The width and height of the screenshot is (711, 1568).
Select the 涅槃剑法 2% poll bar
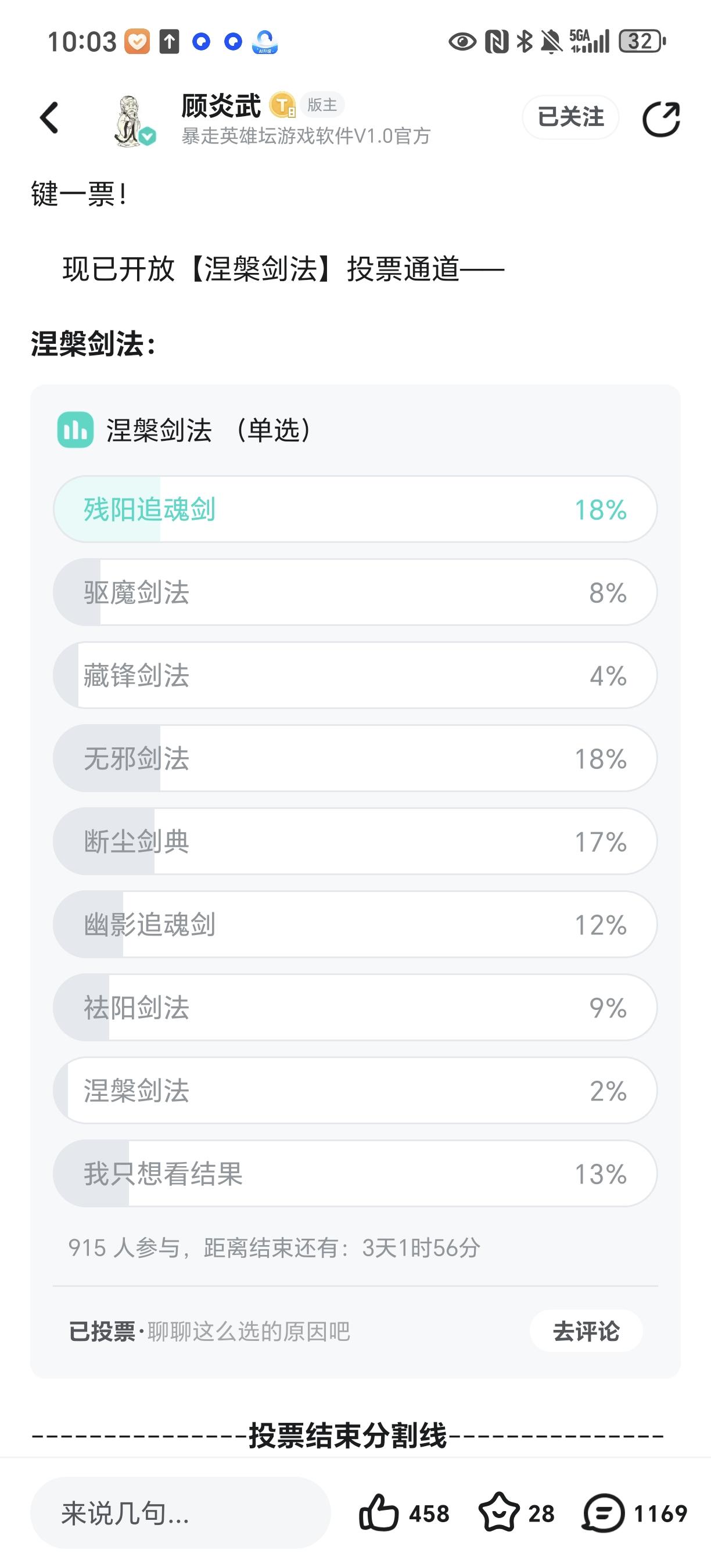[x=355, y=1091]
